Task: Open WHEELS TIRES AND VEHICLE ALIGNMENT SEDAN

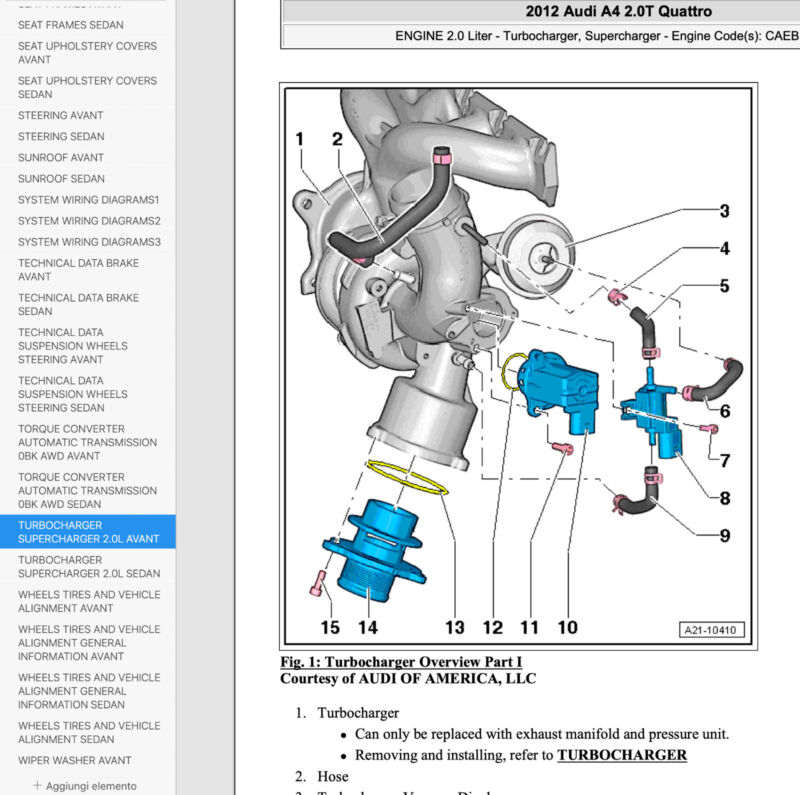Action: pyautogui.click(x=88, y=732)
